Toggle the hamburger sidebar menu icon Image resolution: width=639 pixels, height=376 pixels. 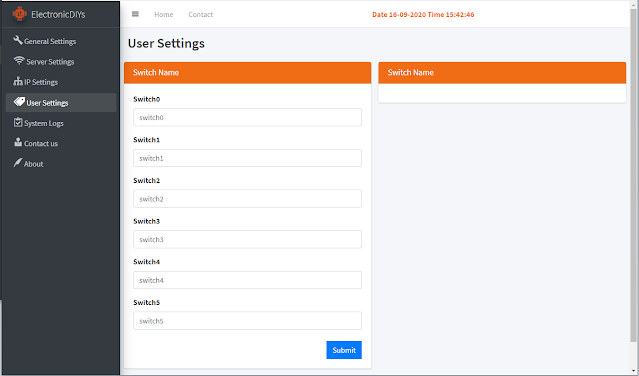(135, 14)
